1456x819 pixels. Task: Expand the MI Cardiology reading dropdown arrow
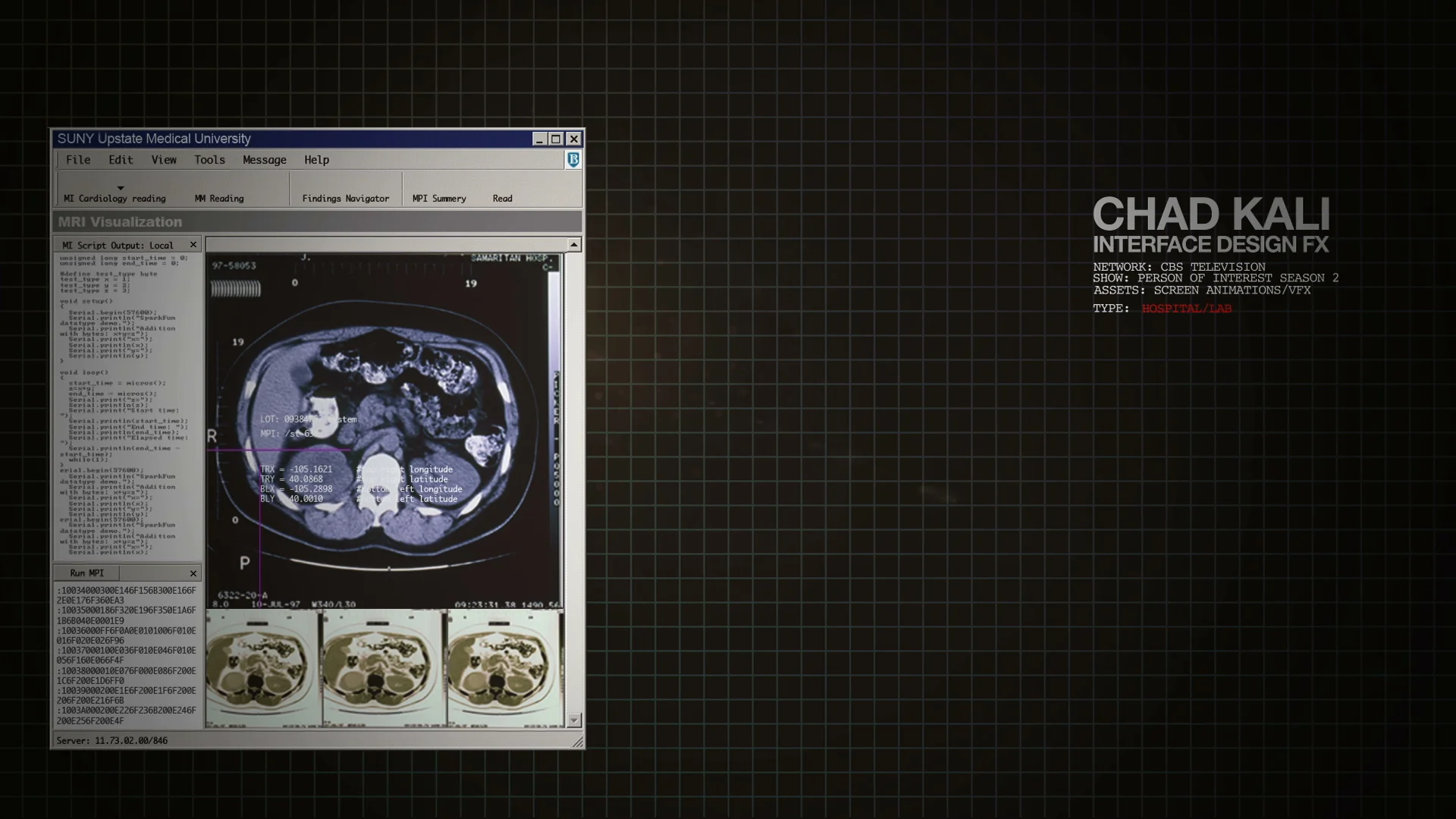point(120,187)
